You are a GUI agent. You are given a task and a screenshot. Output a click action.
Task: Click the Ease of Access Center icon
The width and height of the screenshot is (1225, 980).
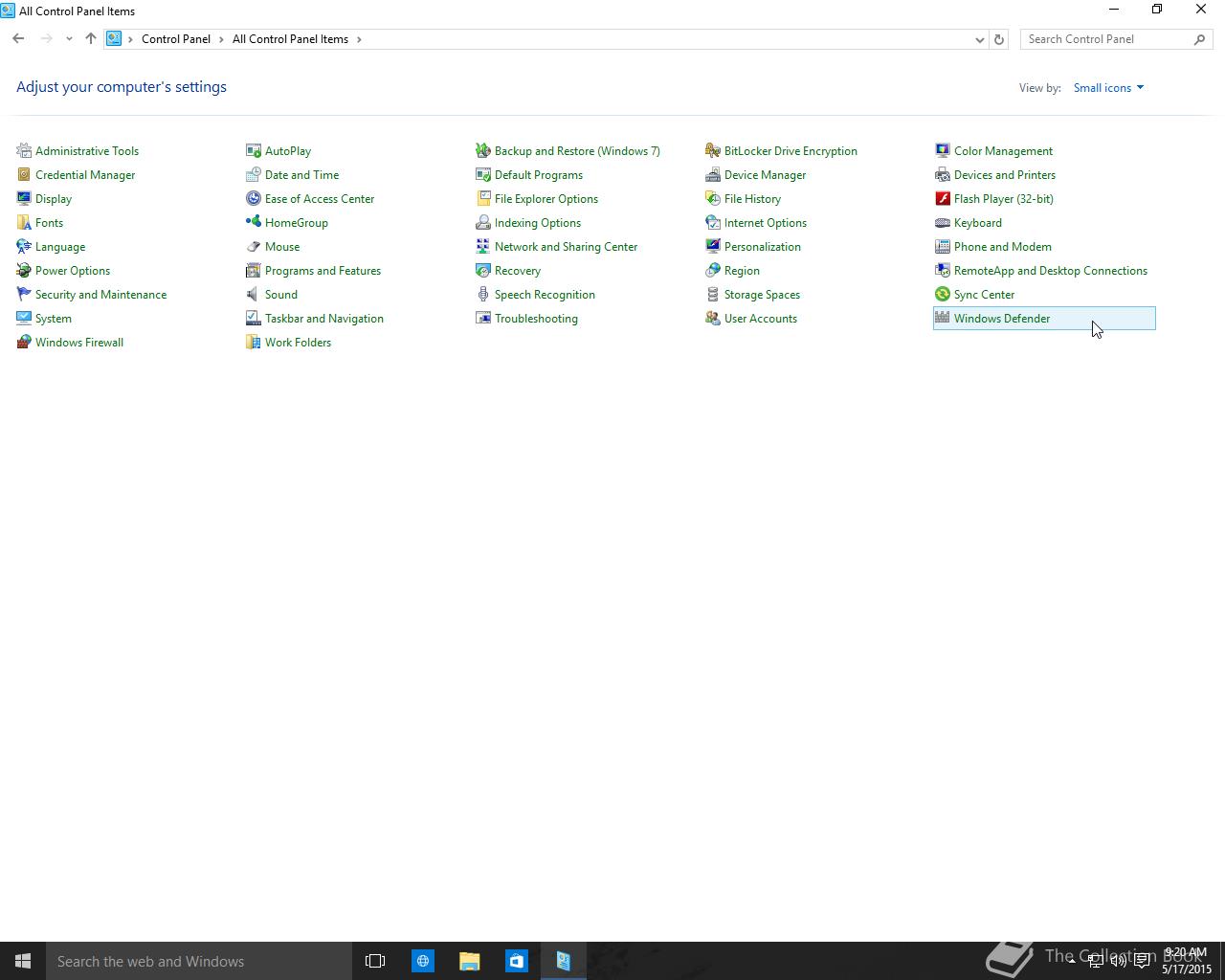(x=254, y=198)
